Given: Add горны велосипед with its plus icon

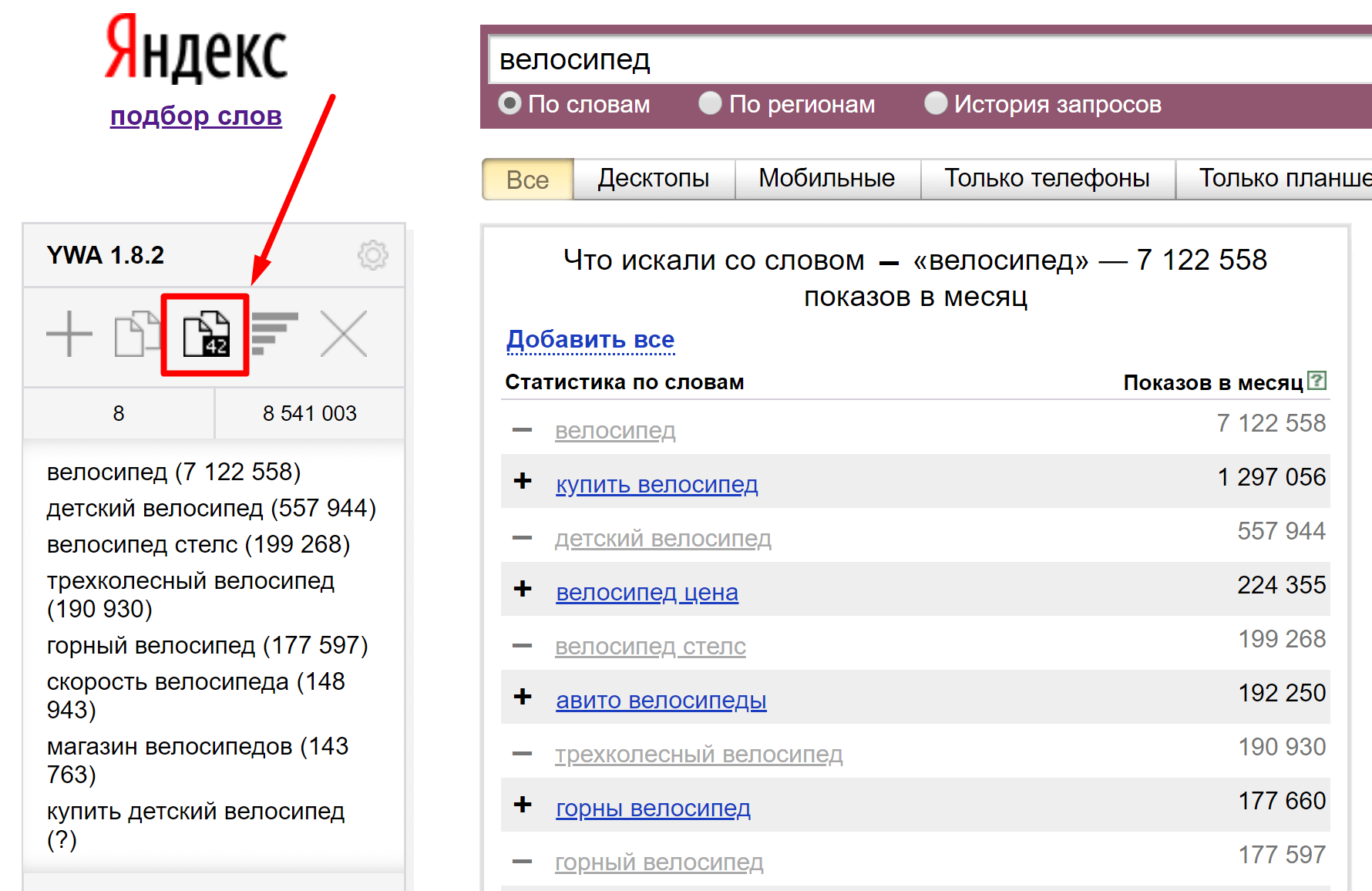Looking at the screenshot, I should click(523, 805).
